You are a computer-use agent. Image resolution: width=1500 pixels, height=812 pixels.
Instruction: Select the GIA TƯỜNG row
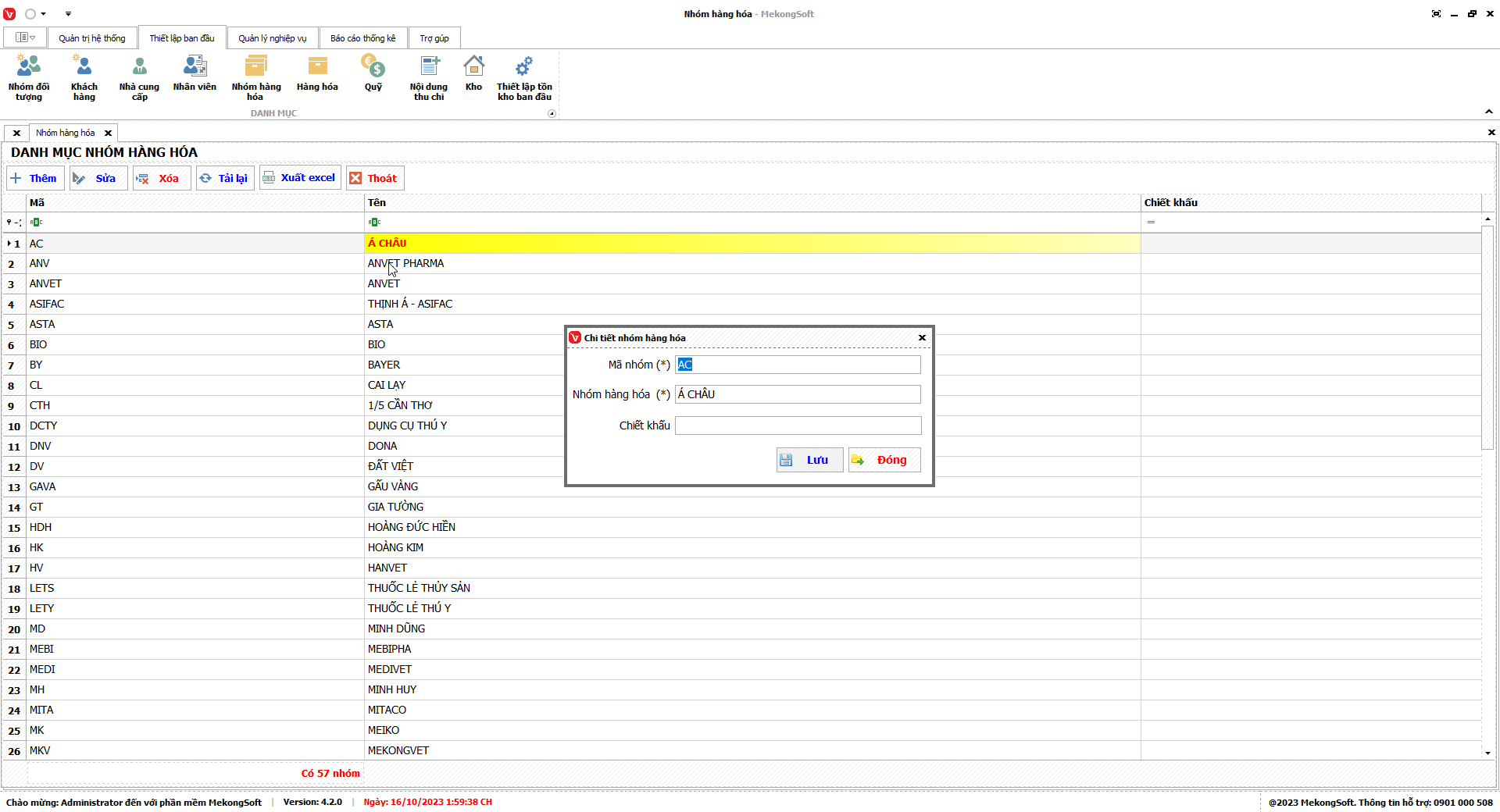(741, 507)
